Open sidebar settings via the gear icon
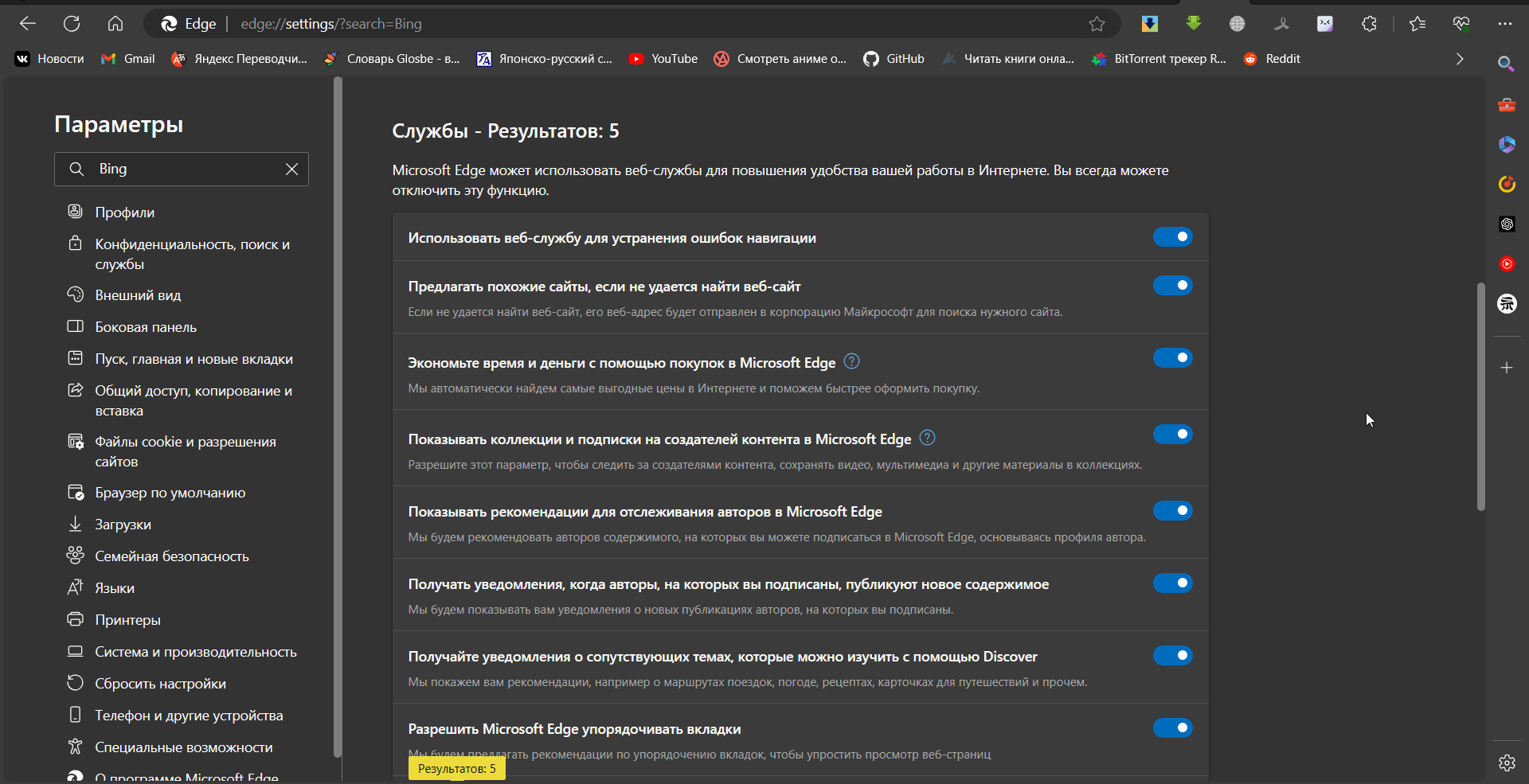The height and width of the screenshot is (784, 1529). pyautogui.click(x=1507, y=763)
